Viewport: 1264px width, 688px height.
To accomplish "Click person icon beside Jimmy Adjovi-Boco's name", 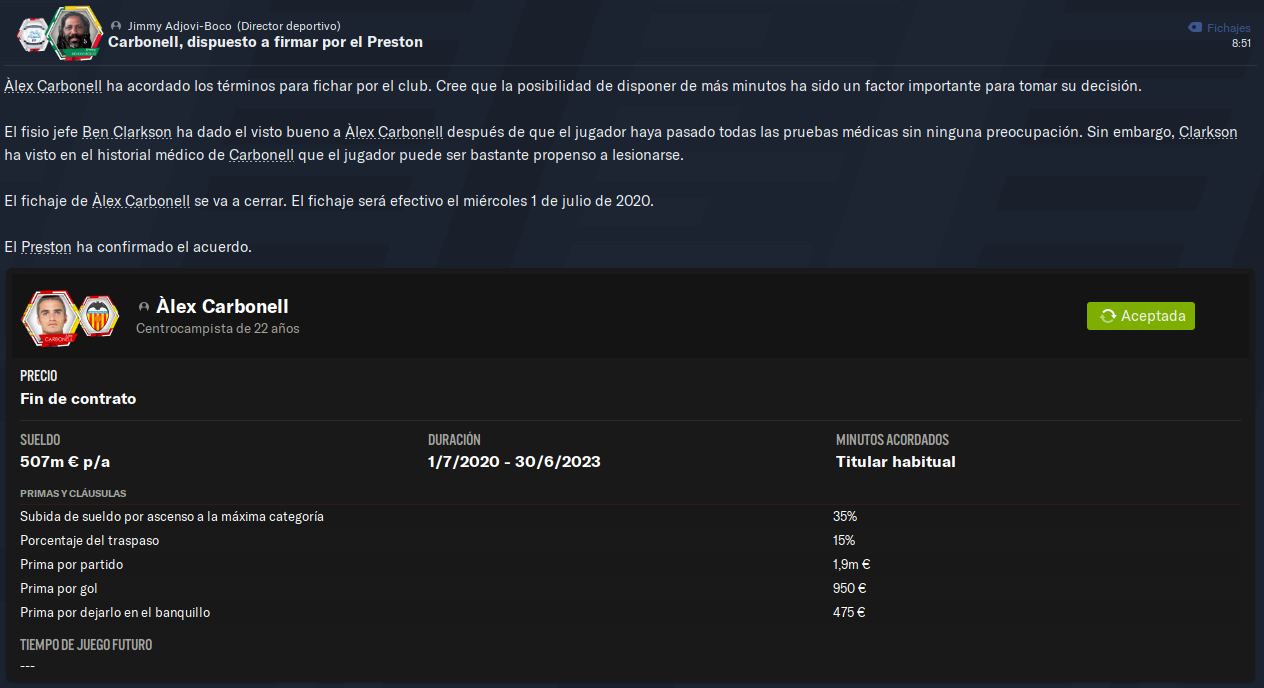I will point(117,26).
